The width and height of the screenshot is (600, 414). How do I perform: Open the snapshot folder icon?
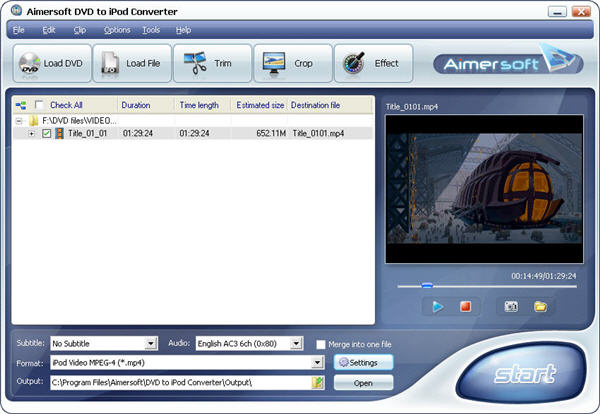[x=540, y=306]
